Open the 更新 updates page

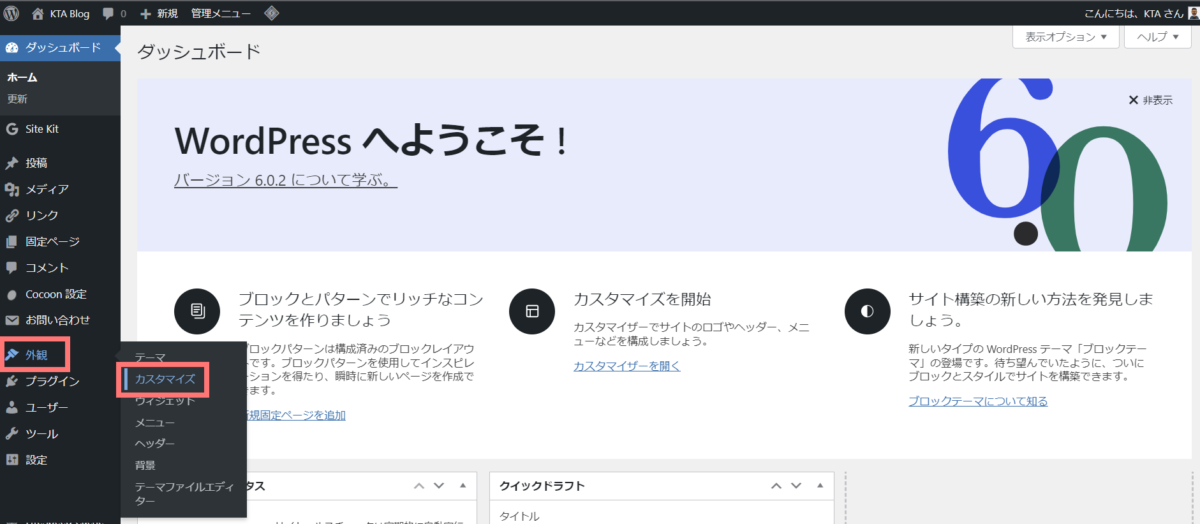tap(17, 99)
